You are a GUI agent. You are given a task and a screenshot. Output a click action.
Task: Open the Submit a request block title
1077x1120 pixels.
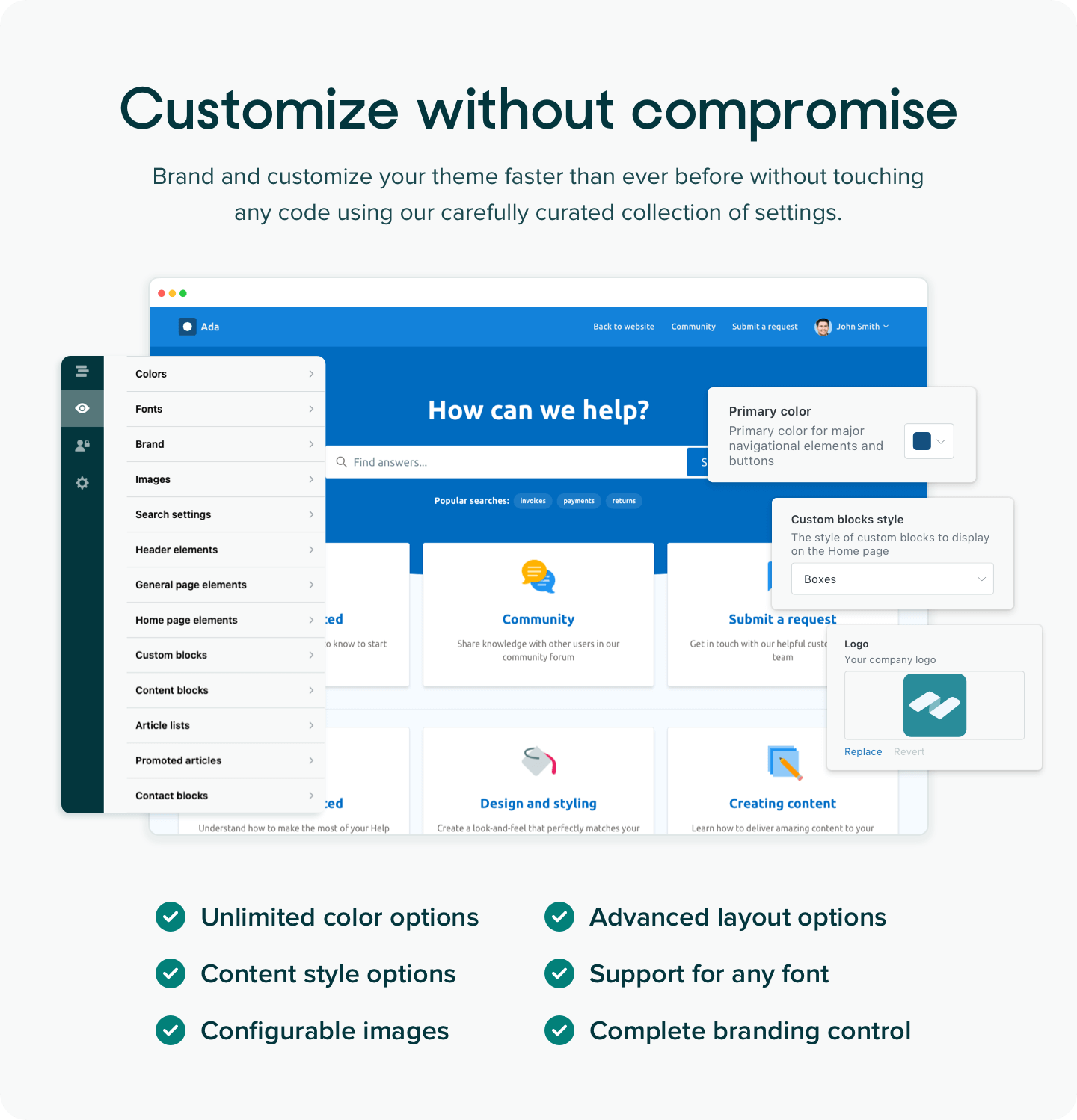coord(782,619)
